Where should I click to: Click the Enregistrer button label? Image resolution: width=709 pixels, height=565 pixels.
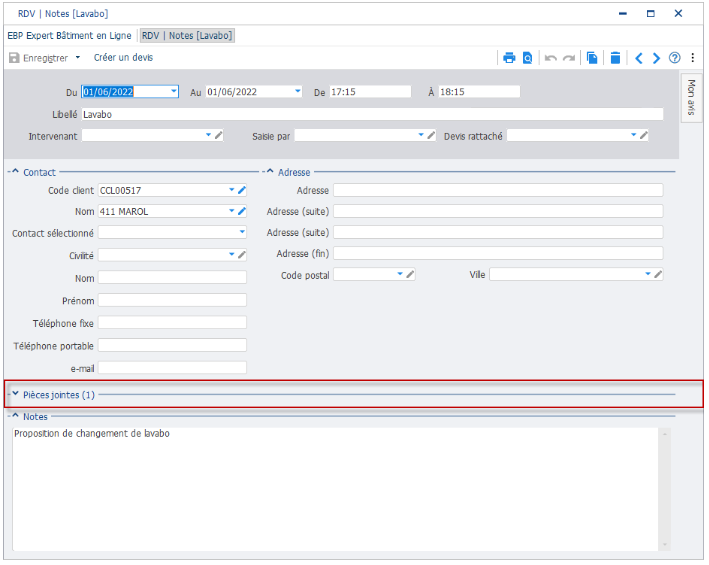tap(45, 58)
